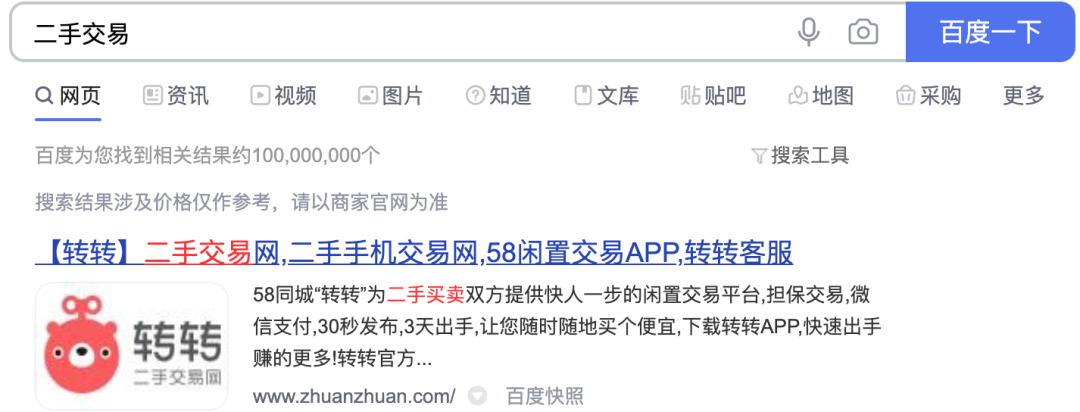
Task: Click the 百度一下 search button
Action: (990, 32)
